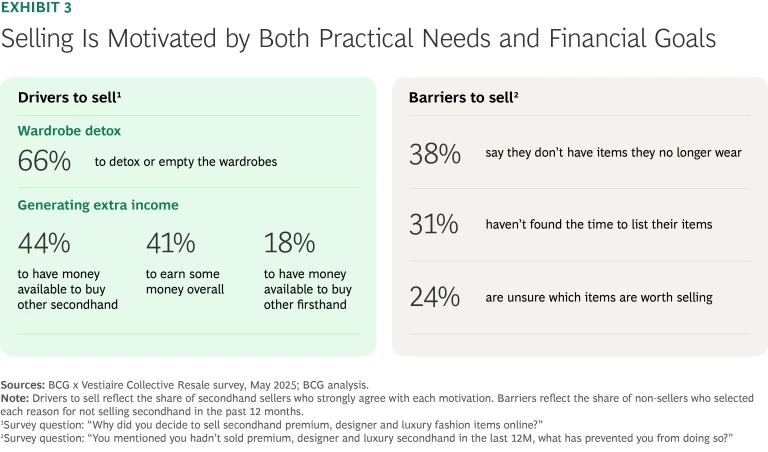The image size is (768, 452).
Task: Select 'haven't found the time to list' text
Action: (600, 225)
